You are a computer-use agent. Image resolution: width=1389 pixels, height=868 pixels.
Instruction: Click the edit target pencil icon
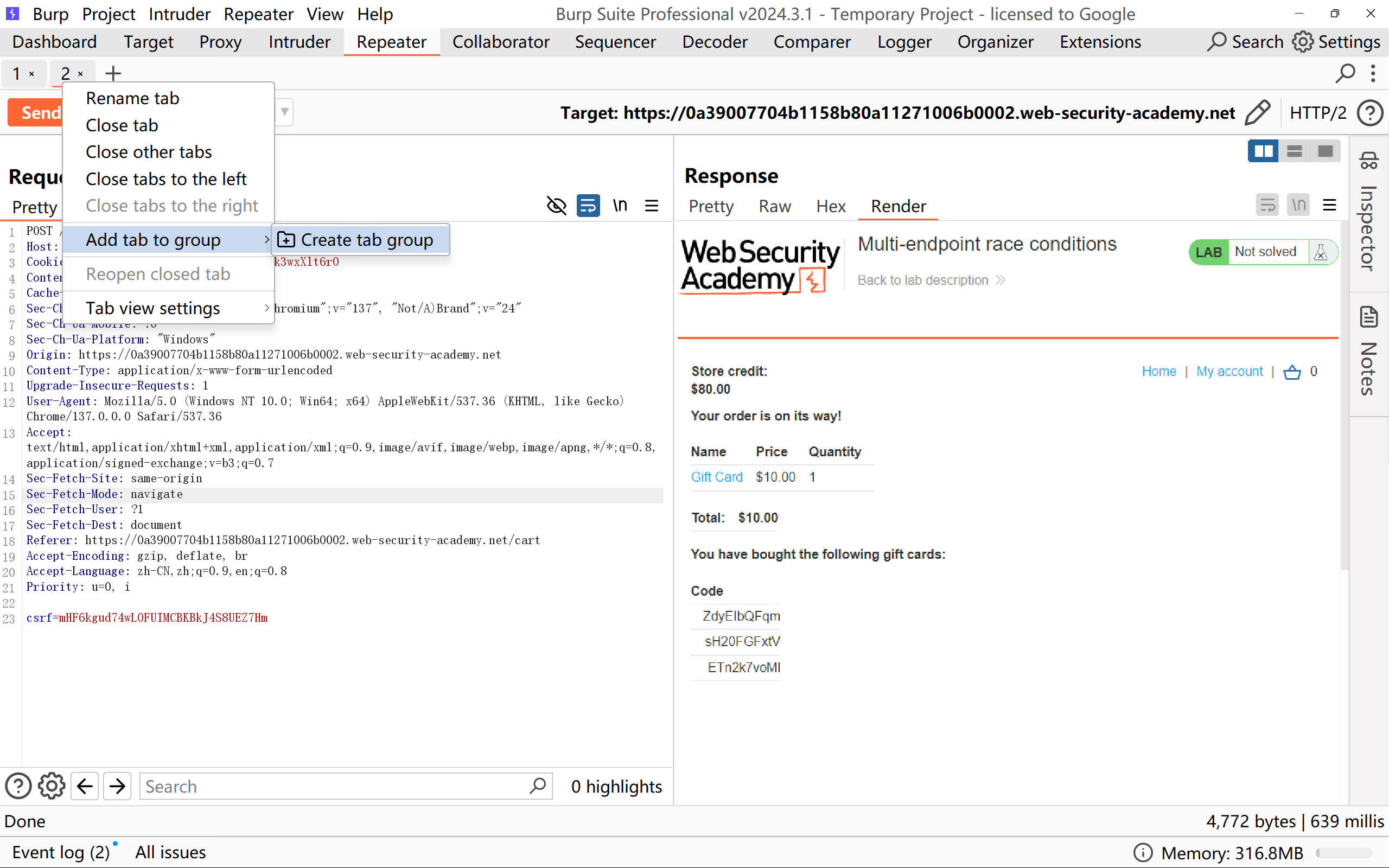click(x=1257, y=112)
